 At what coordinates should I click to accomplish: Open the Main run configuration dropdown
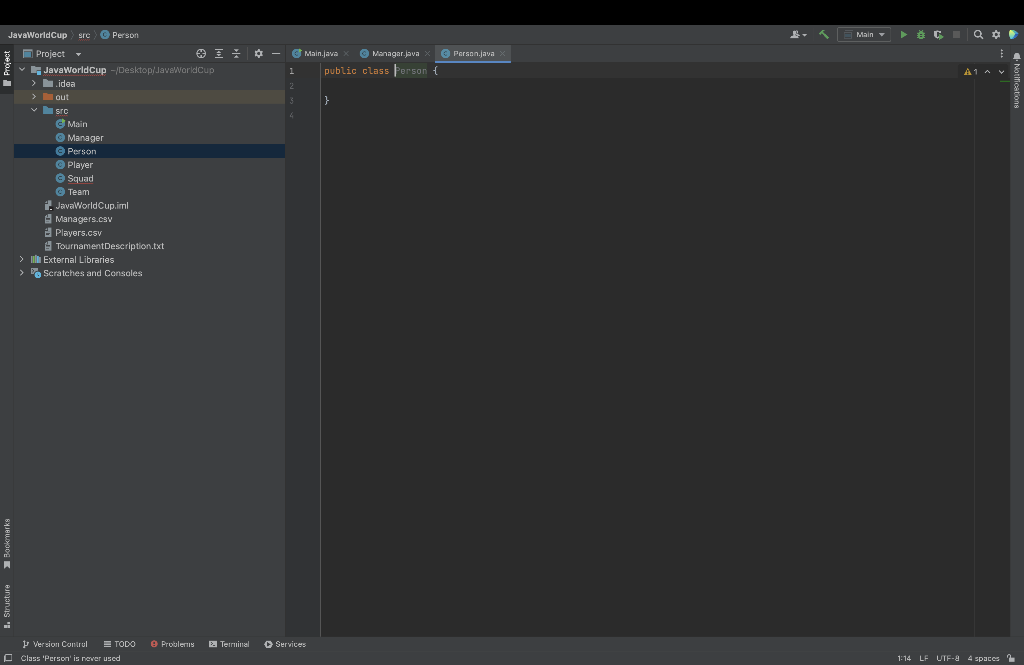864,34
